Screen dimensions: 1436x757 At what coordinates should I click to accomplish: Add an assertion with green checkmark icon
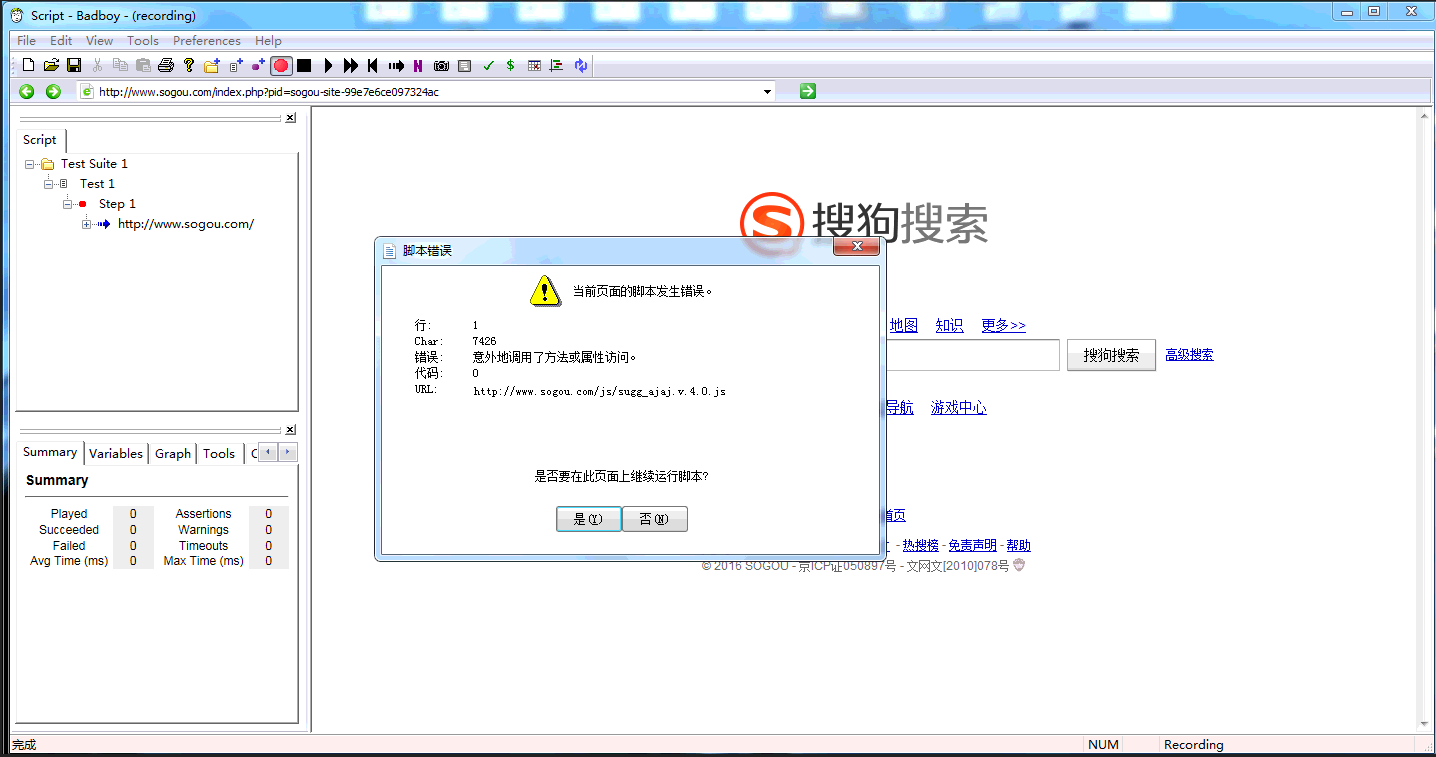(x=488, y=66)
